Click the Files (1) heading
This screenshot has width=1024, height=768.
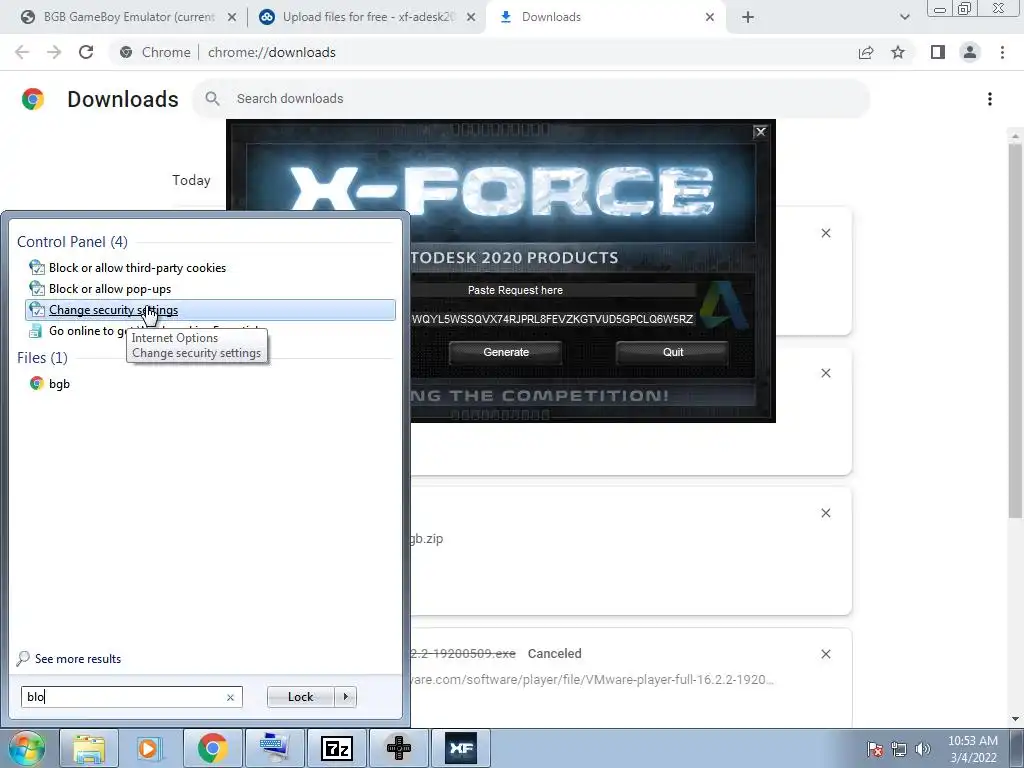point(42,358)
